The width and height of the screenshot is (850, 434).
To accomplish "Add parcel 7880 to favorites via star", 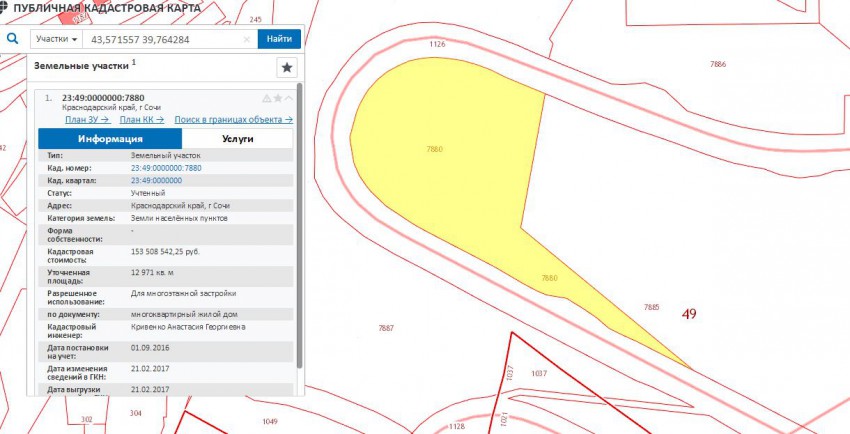I will click(278, 98).
